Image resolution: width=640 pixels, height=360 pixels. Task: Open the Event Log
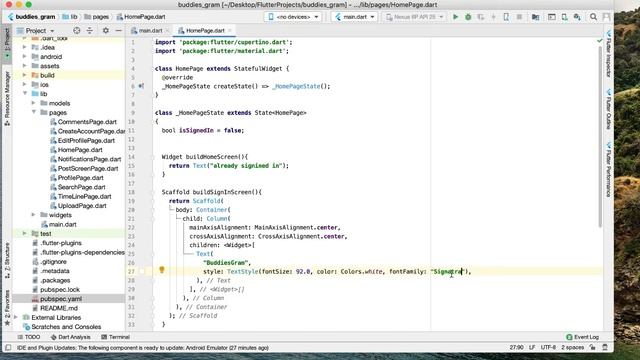click(582, 337)
